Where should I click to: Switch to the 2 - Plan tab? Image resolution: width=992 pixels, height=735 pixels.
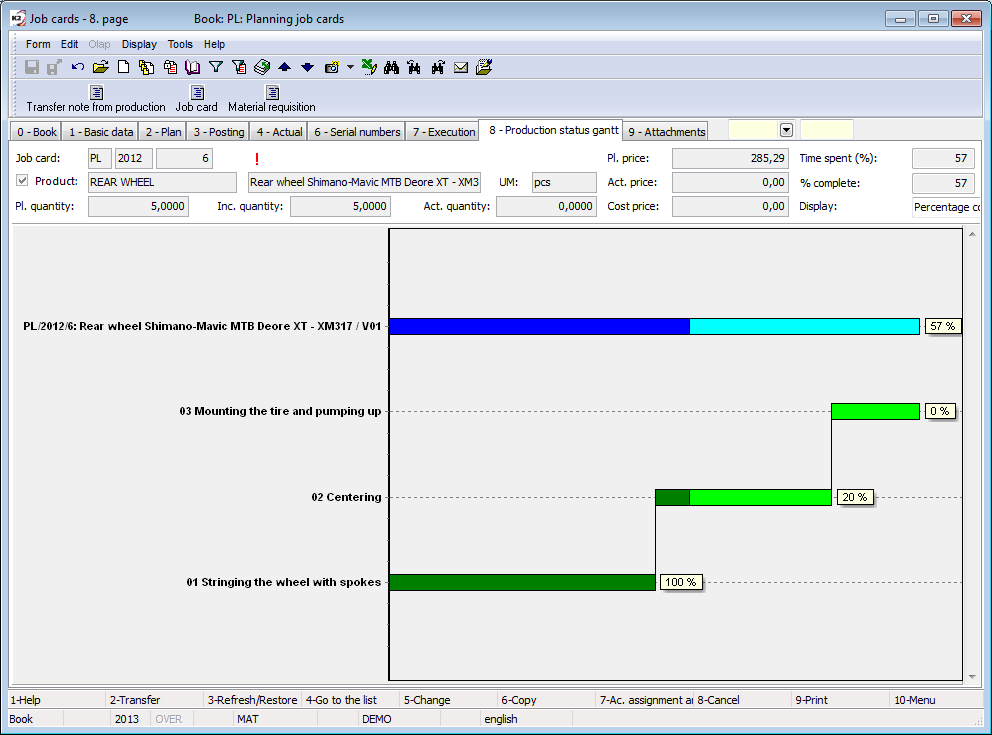tap(163, 132)
